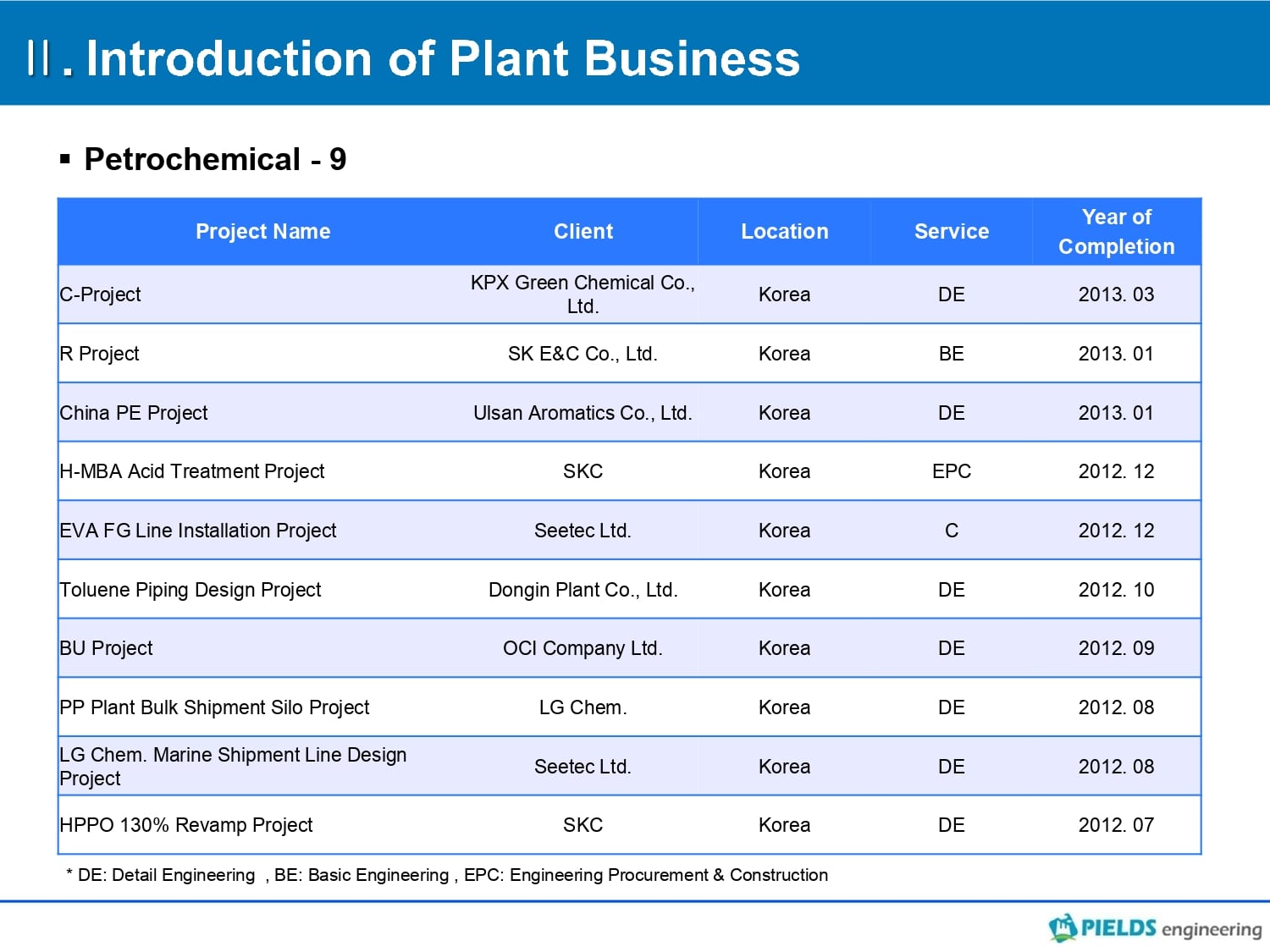Click the 'Project Name' column header
Image resolution: width=1270 pixels, height=952 pixels.
point(263,231)
